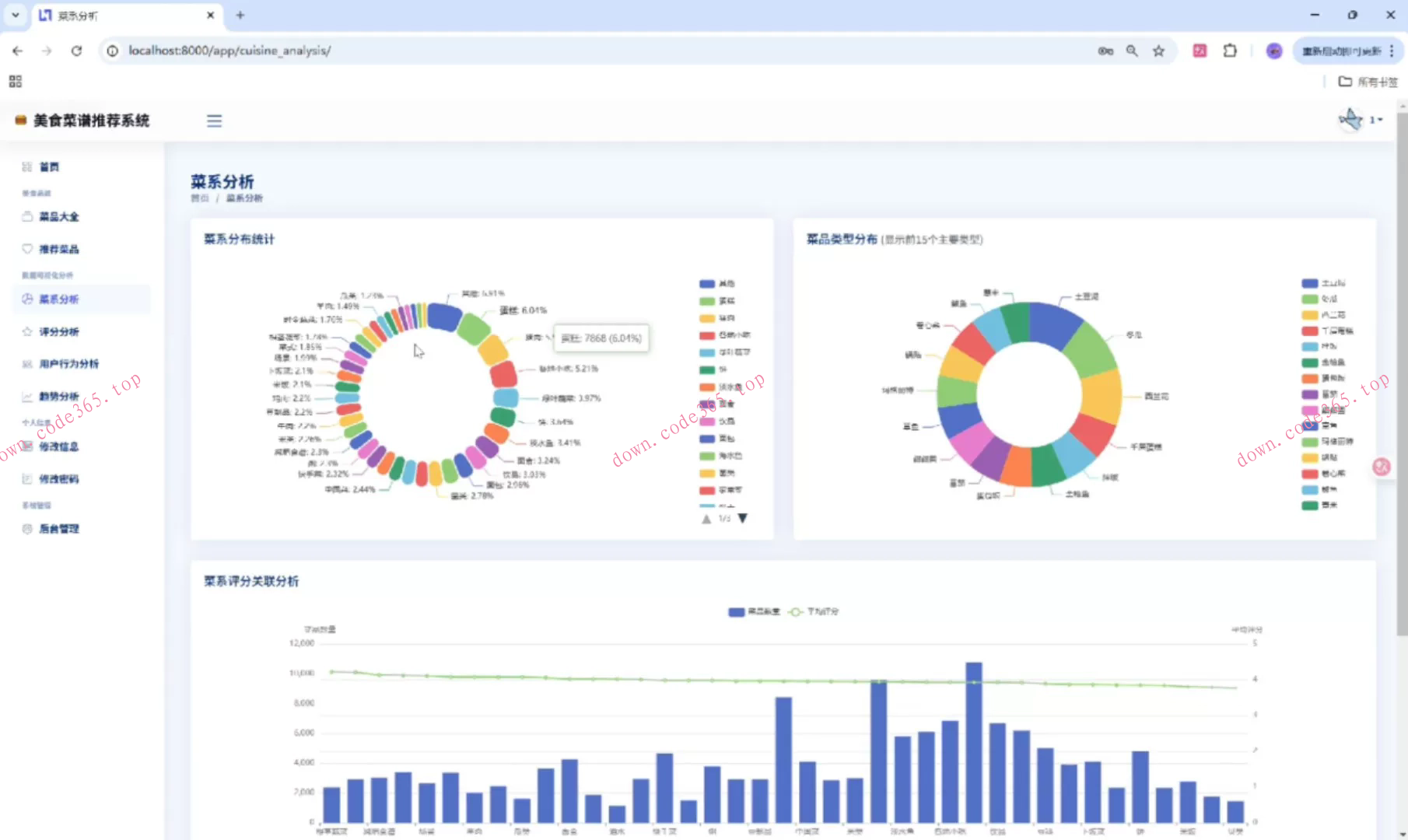Click the star icon beside 评分分析

click(x=27, y=331)
